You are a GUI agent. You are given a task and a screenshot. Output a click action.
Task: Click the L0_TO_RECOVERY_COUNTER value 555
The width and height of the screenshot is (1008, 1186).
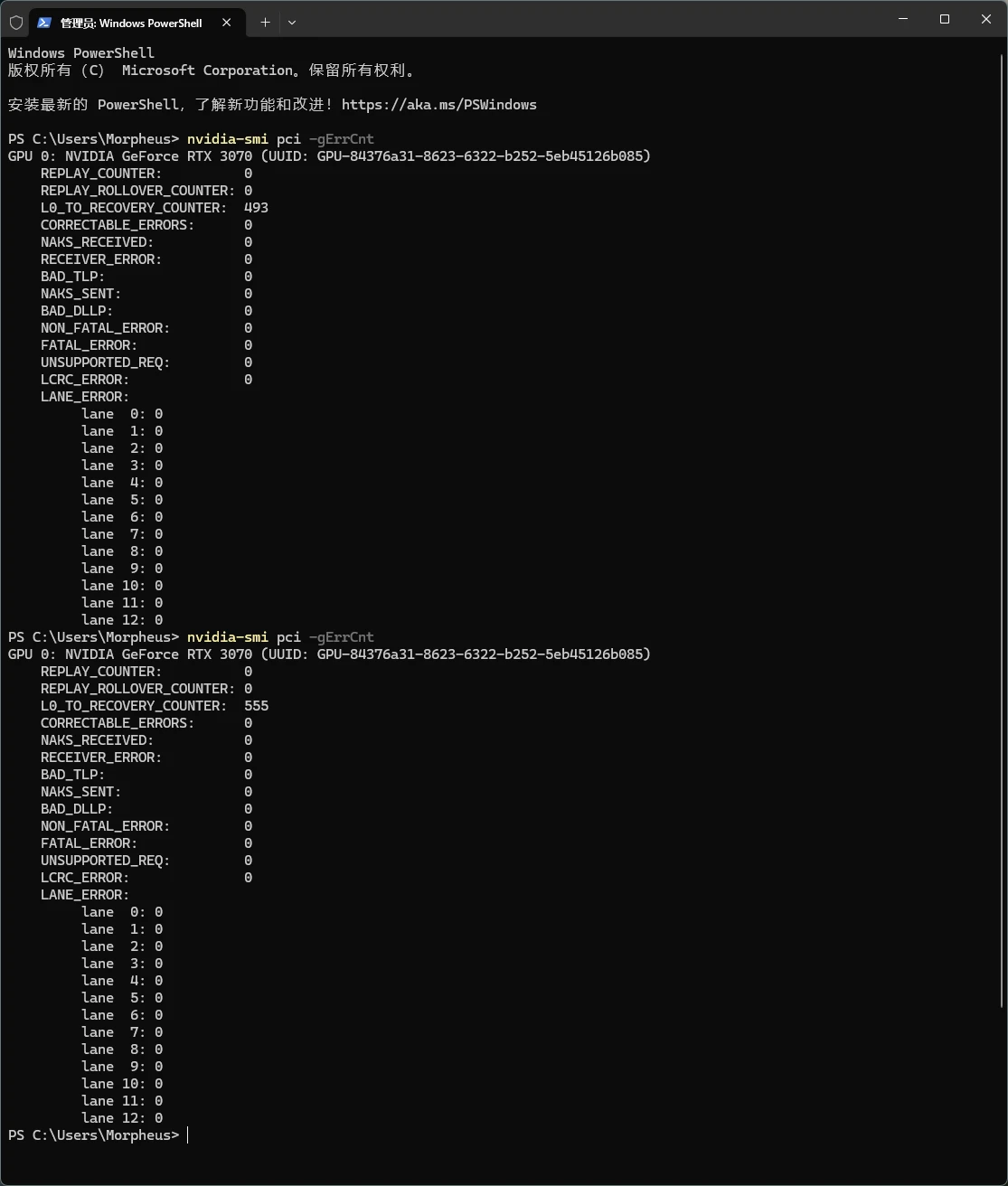tap(256, 706)
